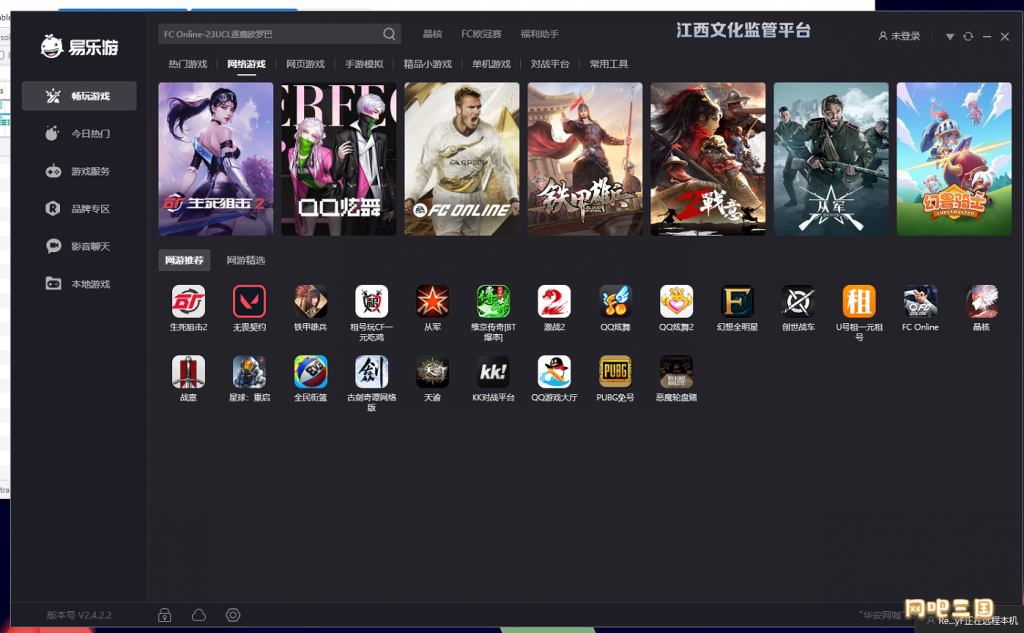Open 畅玩游戏 in the sidebar
Viewport: 1024px width, 633px height.
pyautogui.click(x=79, y=96)
